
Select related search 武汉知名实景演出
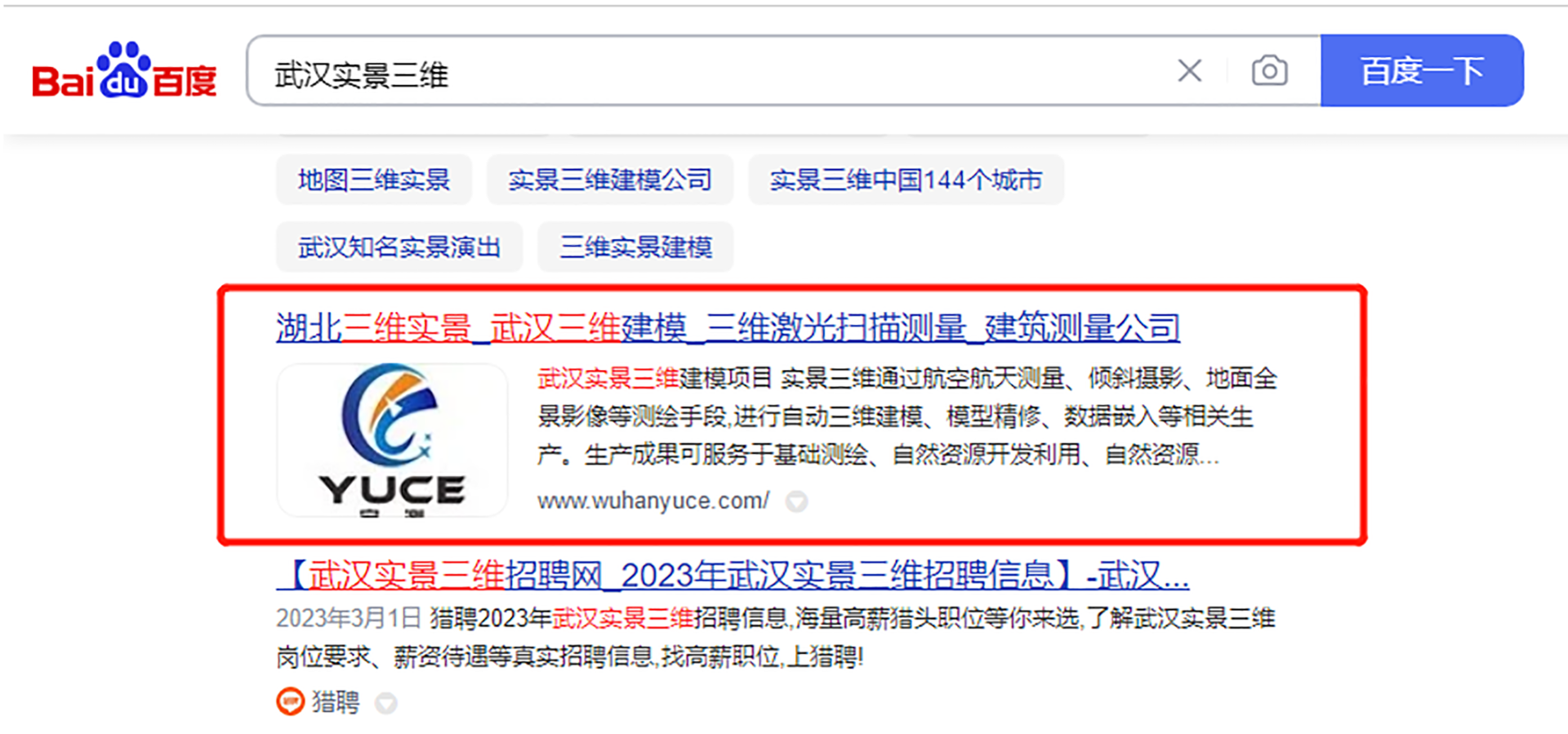[399, 247]
